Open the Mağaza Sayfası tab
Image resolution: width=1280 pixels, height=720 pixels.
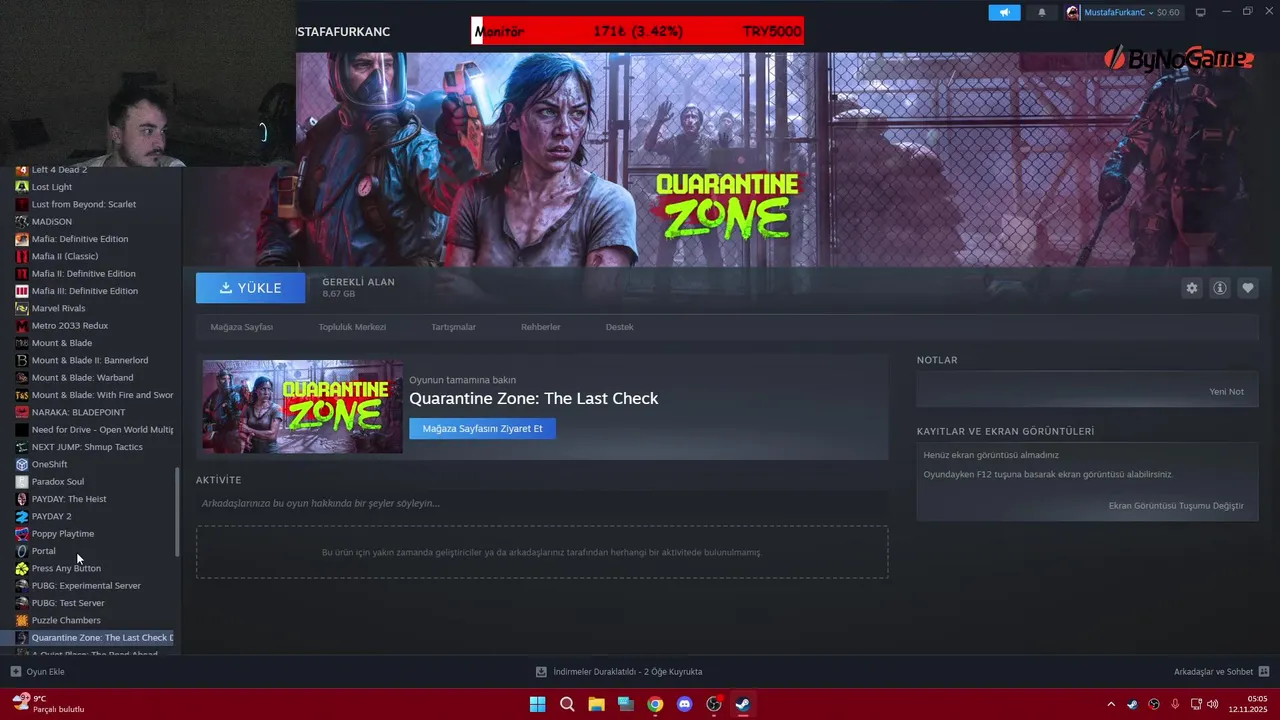click(x=241, y=327)
